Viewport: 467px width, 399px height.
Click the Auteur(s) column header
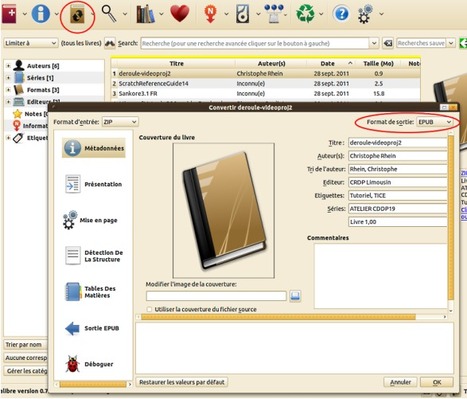click(271, 63)
